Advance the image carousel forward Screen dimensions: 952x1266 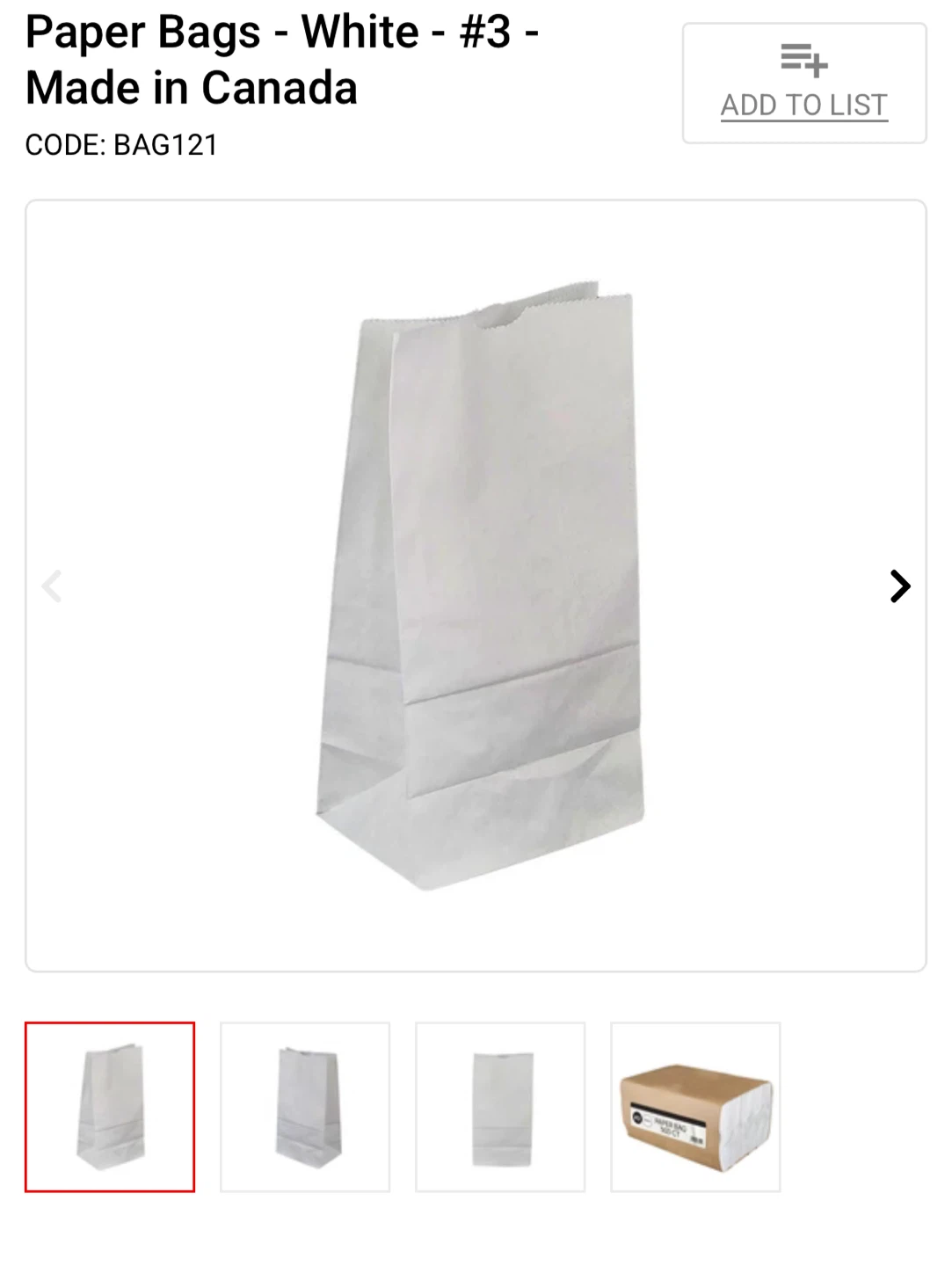click(x=900, y=586)
